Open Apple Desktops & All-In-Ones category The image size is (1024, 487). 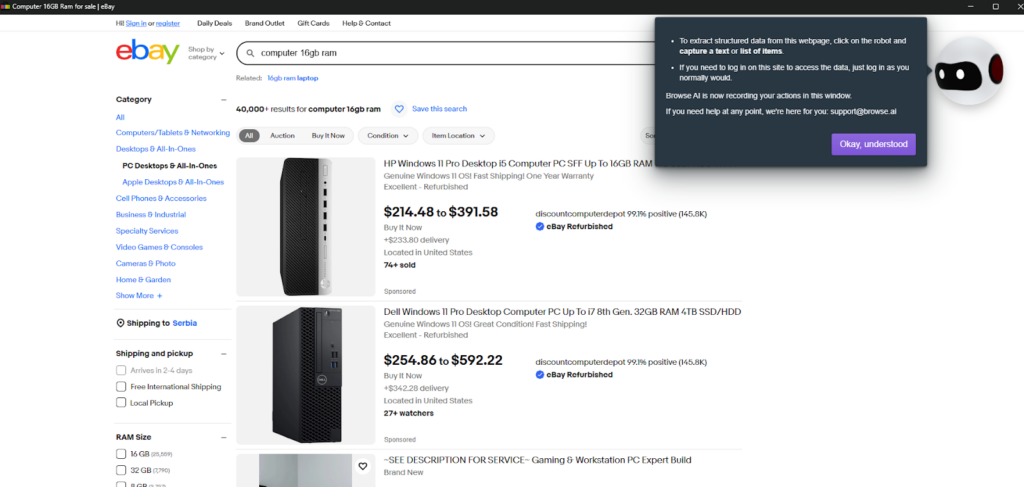click(173, 182)
